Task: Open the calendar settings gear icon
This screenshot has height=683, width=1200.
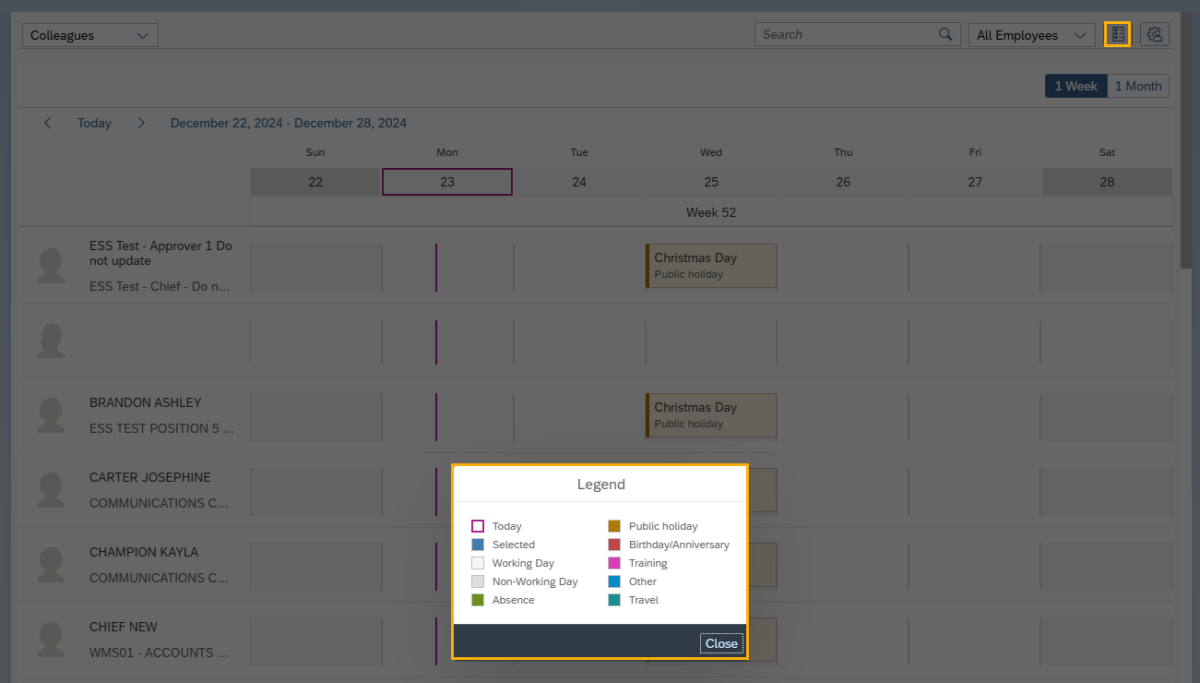Action: pos(1154,35)
